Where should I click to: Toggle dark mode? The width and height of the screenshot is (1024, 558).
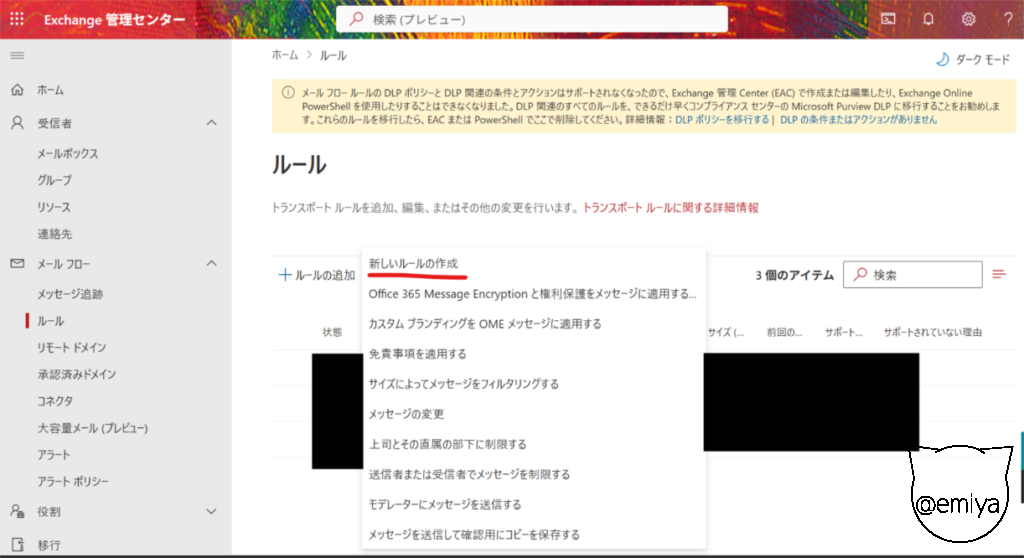[x=969, y=60]
